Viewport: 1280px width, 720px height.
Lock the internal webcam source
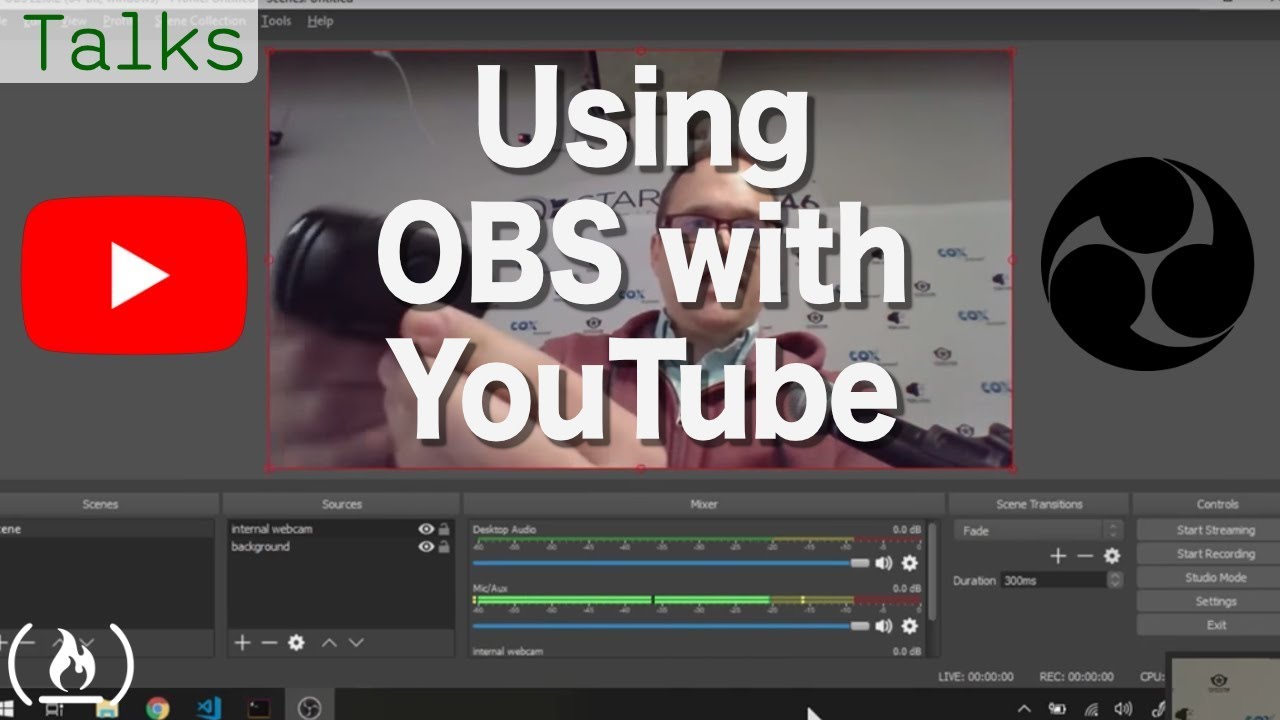[444, 529]
